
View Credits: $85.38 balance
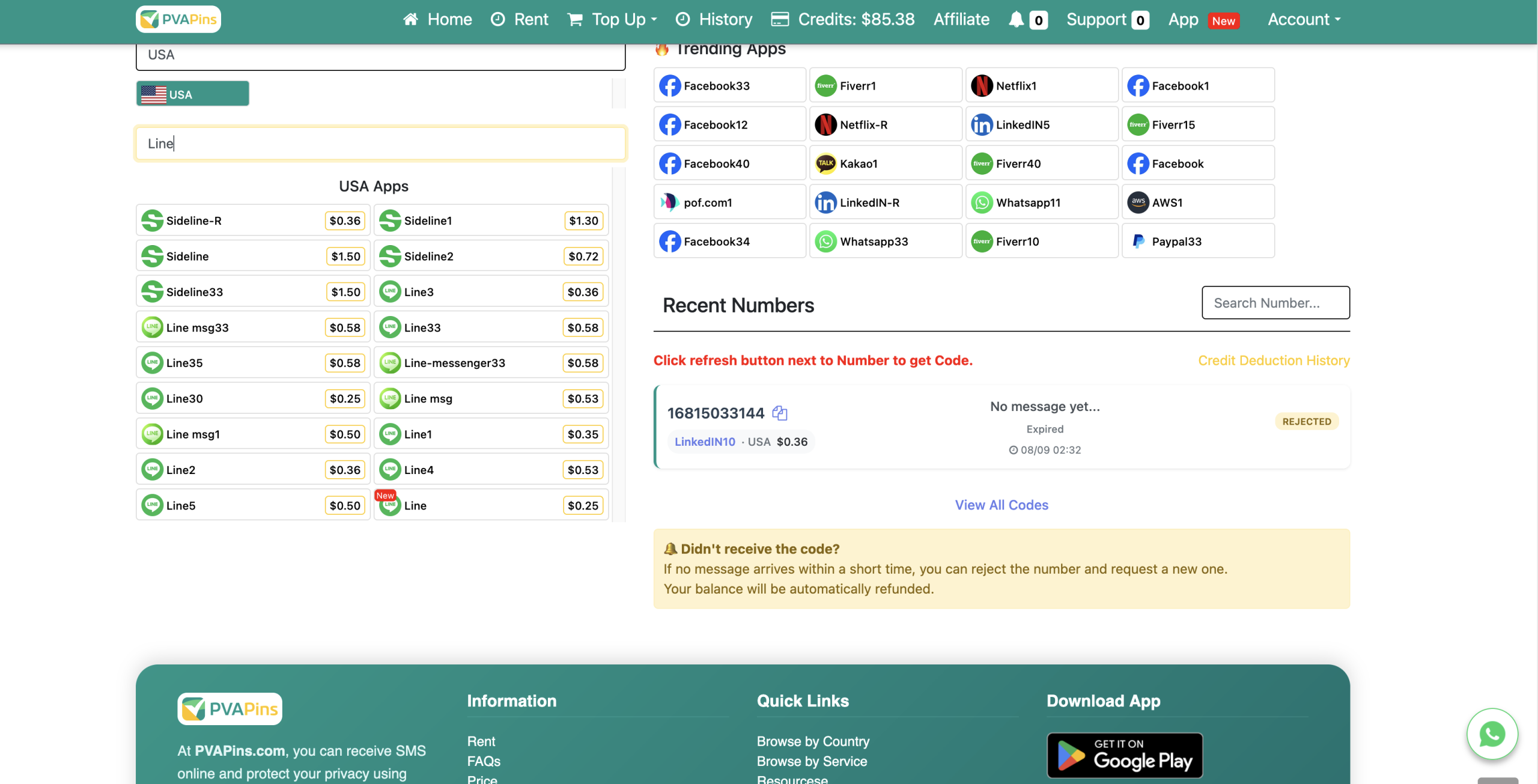click(x=843, y=19)
